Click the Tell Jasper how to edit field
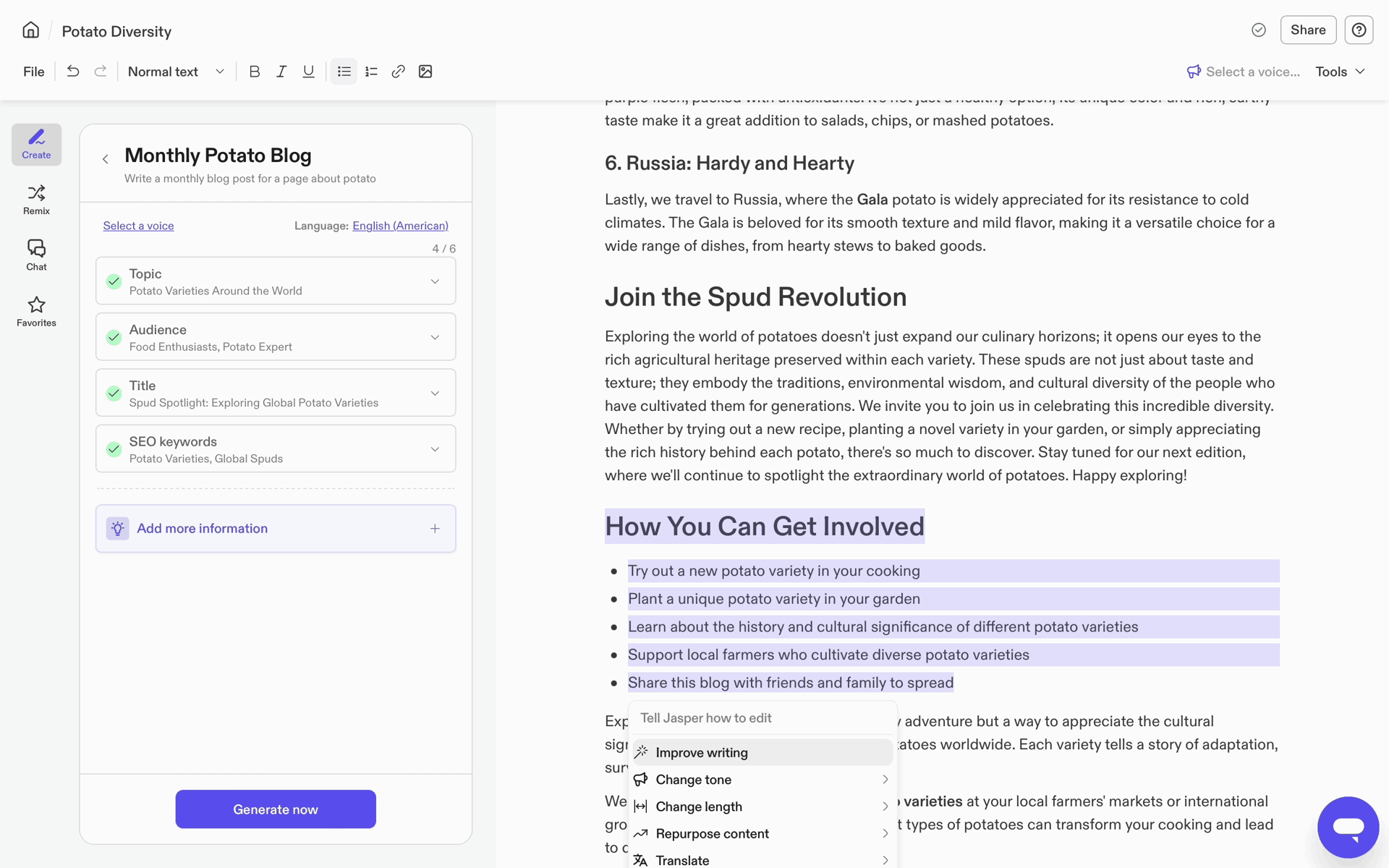This screenshot has height=868, width=1389. 763,718
